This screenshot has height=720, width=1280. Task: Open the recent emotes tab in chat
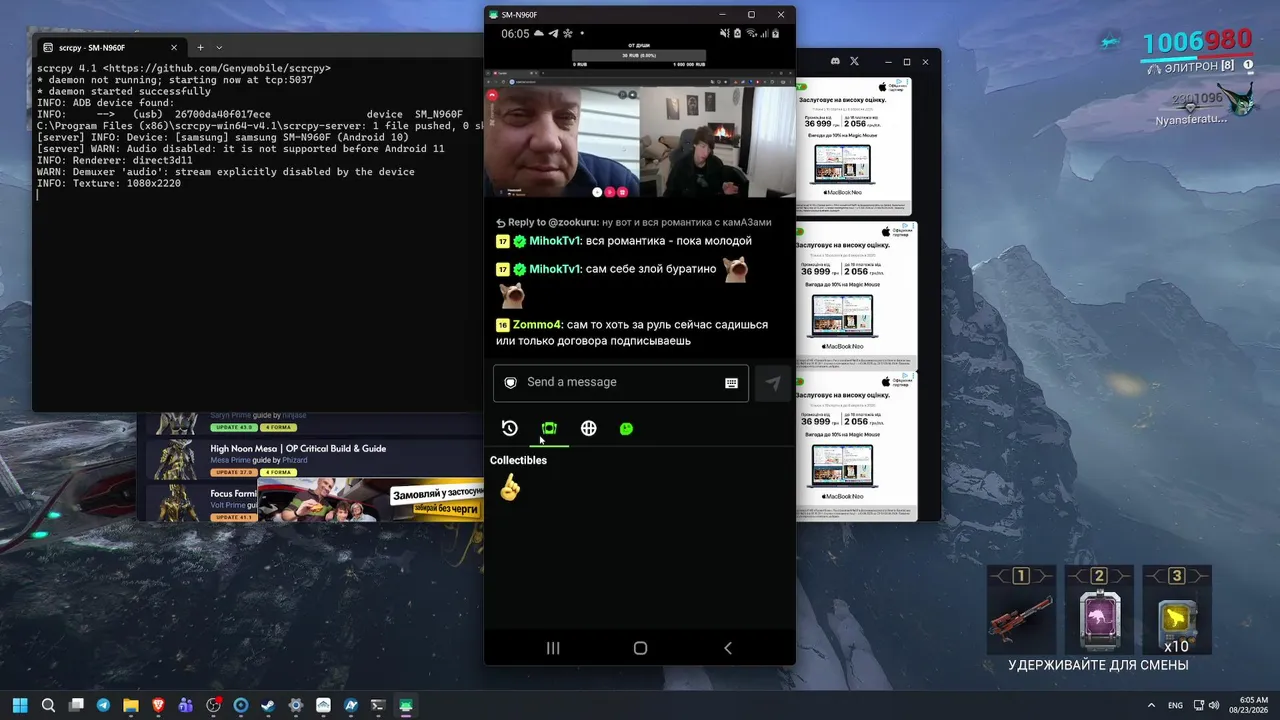click(510, 428)
